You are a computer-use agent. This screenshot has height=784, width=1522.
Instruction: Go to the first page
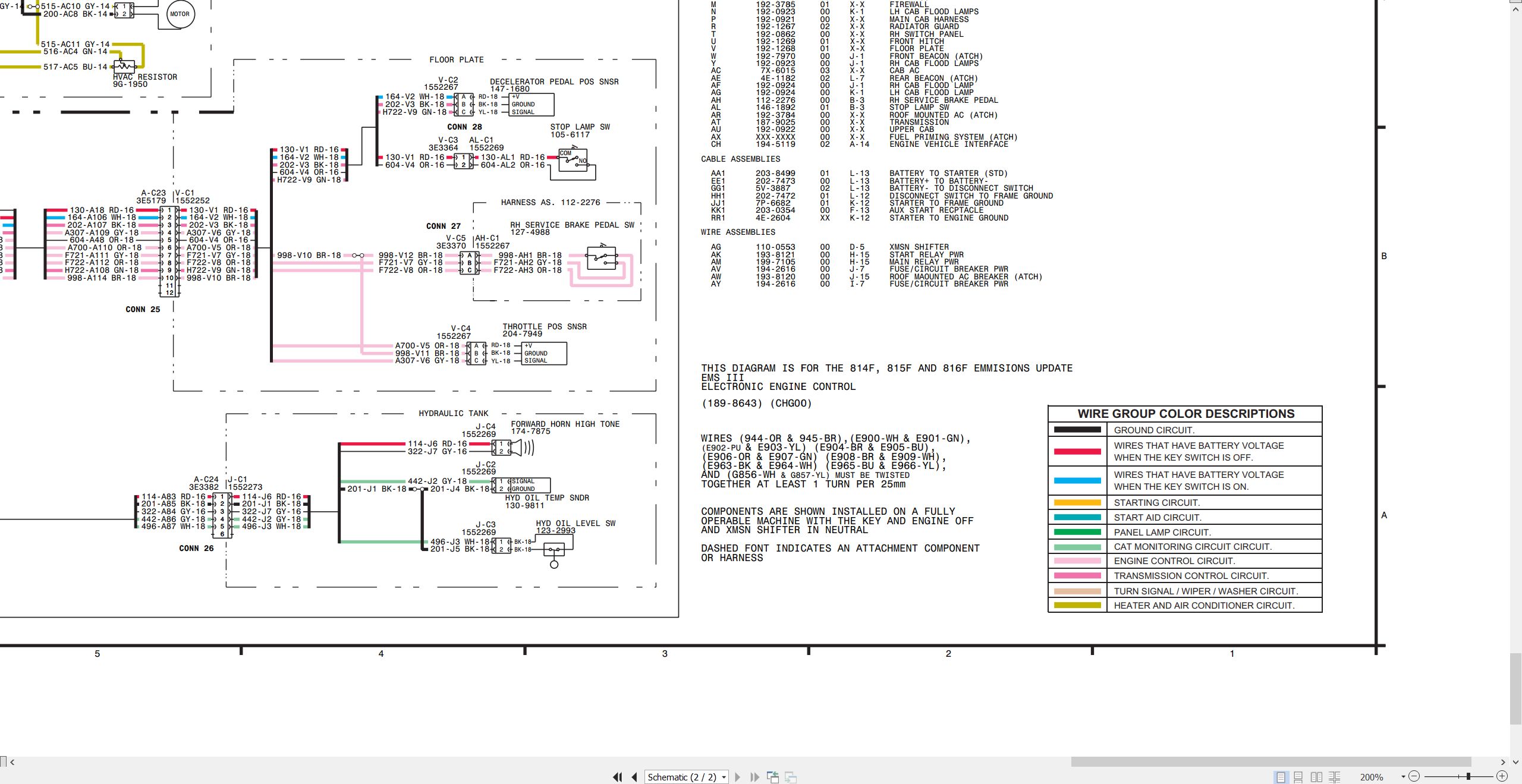pyautogui.click(x=618, y=777)
